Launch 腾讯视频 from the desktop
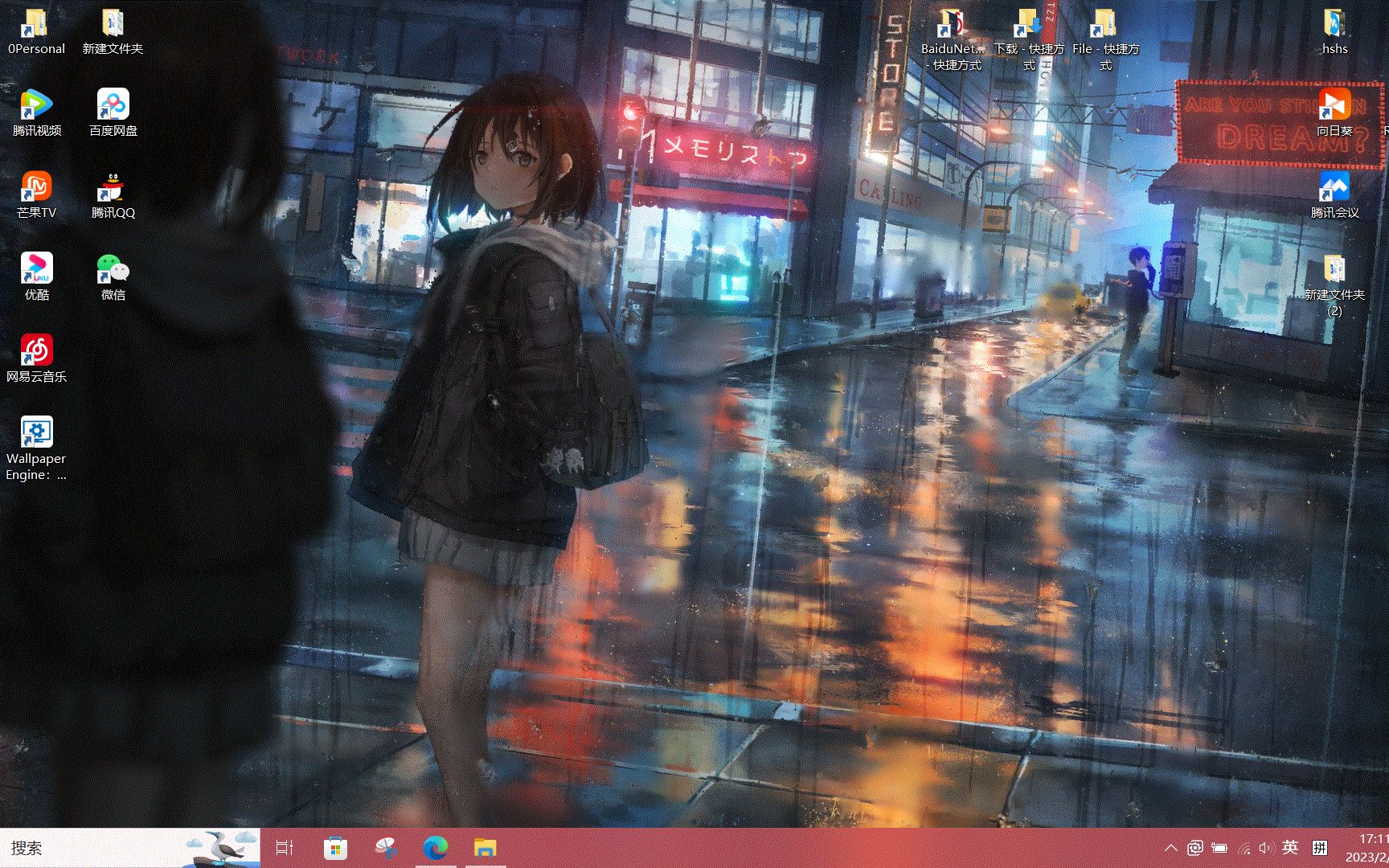1389x868 pixels. click(36, 113)
